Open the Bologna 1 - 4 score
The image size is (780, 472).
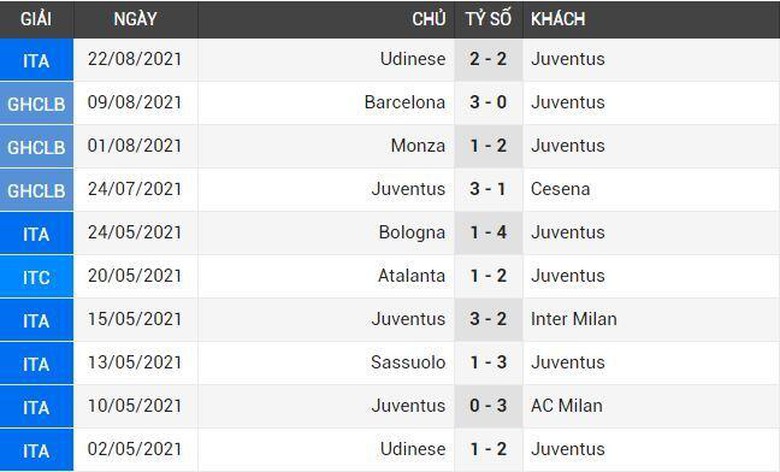pos(488,232)
